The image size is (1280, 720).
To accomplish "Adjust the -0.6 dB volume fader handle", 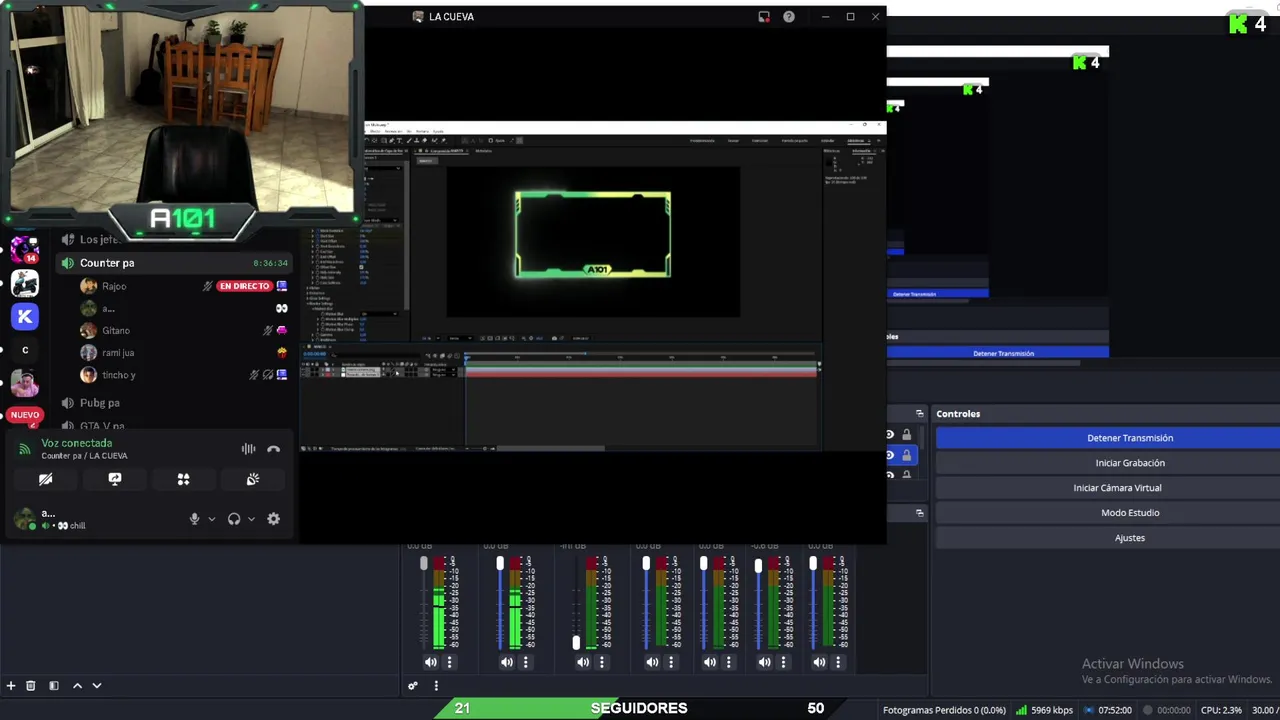I will click(x=758, y=566).
